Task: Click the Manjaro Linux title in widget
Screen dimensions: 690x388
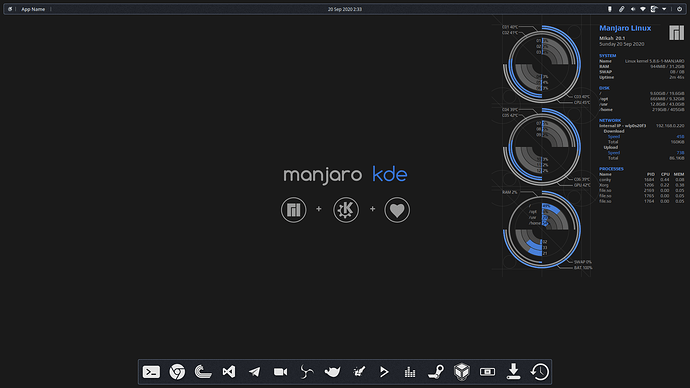Action: click(625, 28)
